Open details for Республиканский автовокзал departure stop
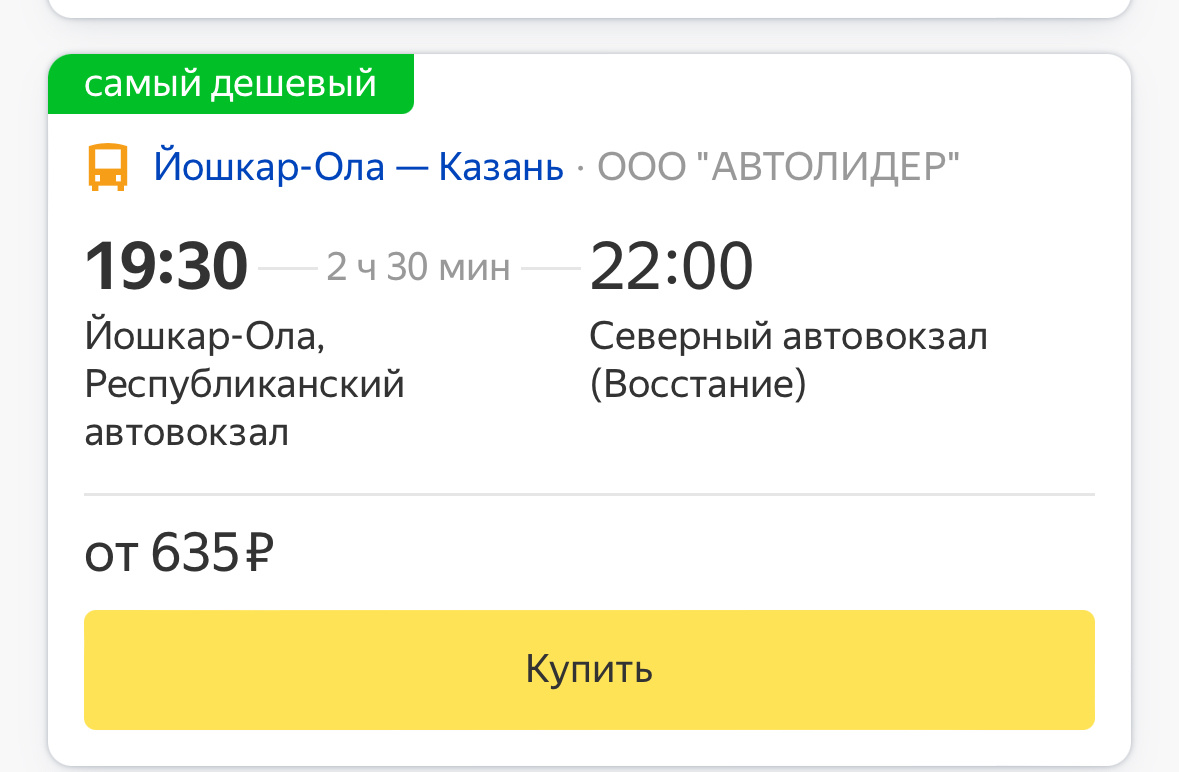This screenshot has height=772, width=1179. (x=243, y=383)
